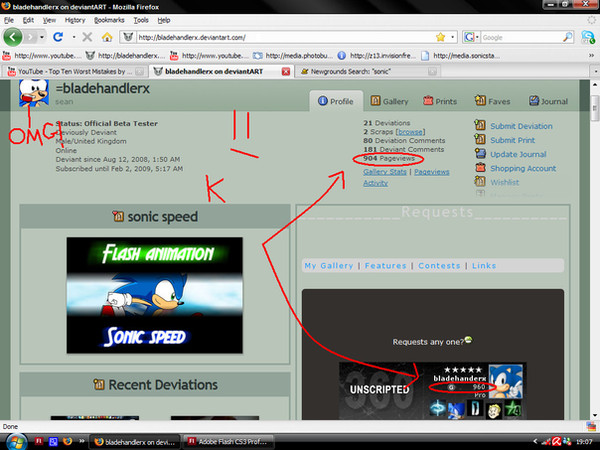Click the bladehandlerx Firefox taskbar button

pyautogui.click(x=135, y=442)
